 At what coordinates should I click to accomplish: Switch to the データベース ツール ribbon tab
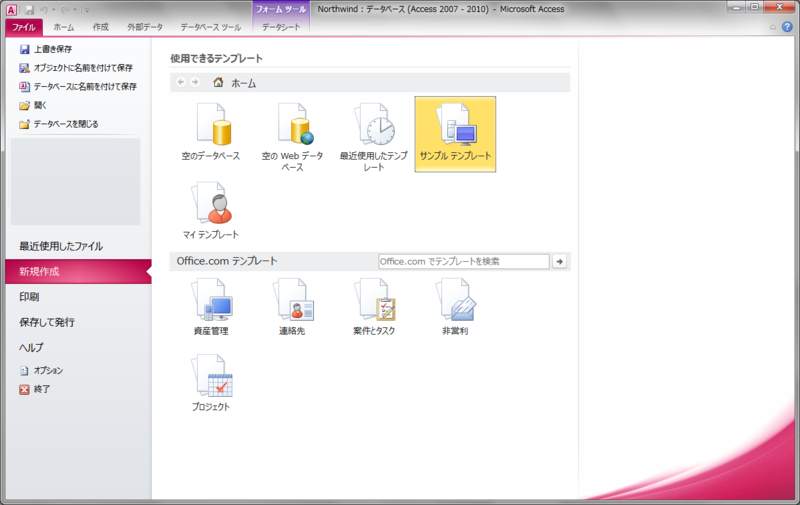coord(210,27)
